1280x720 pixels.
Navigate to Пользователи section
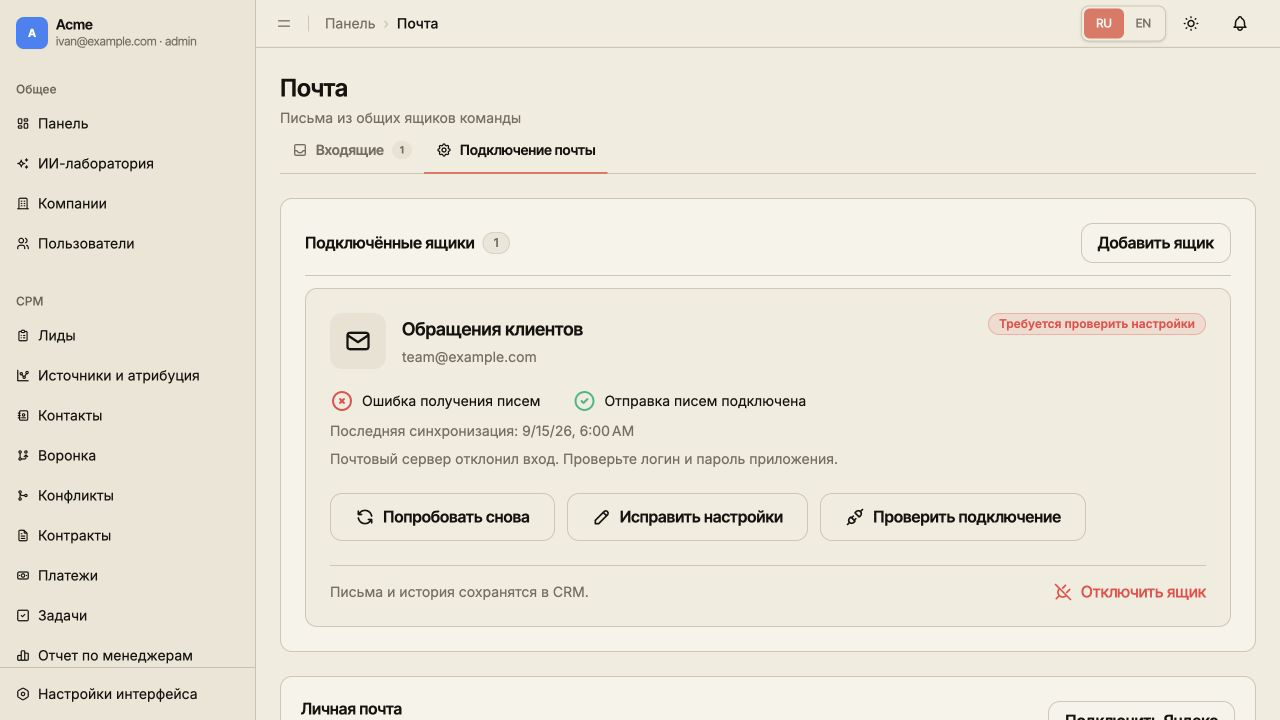(127, 243)
